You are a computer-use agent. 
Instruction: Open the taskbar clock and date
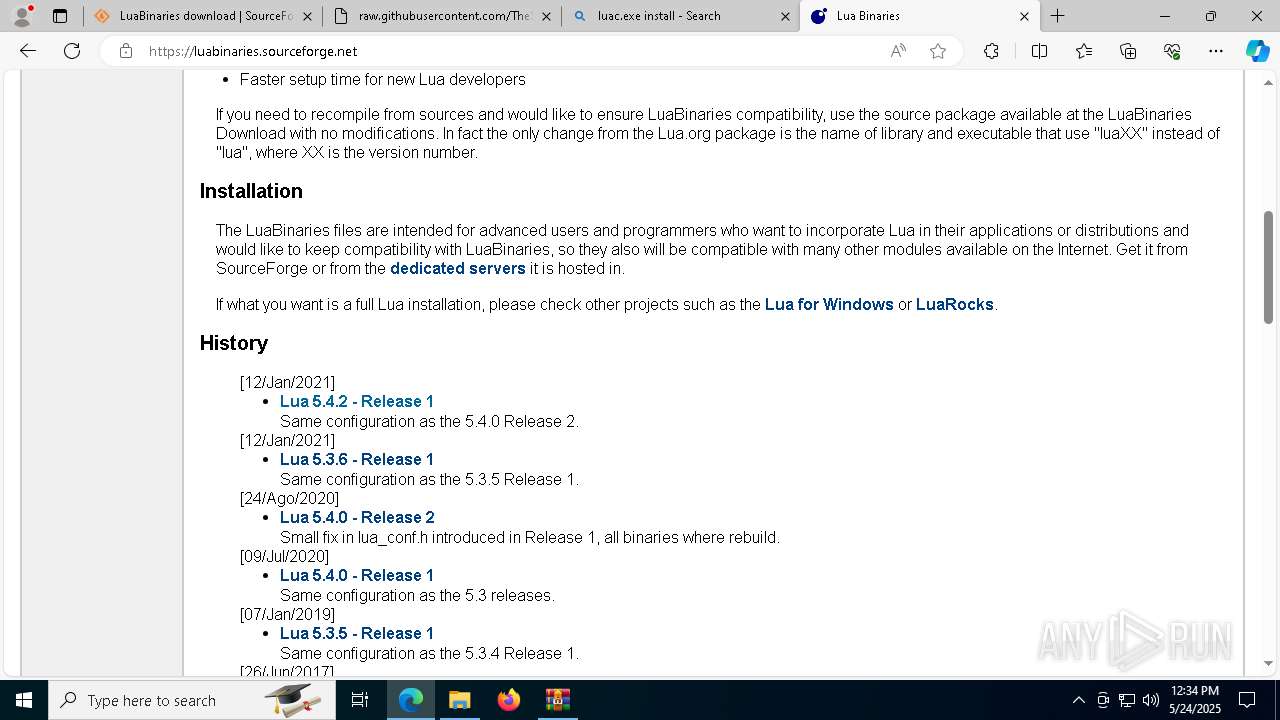coord(1195,700)
